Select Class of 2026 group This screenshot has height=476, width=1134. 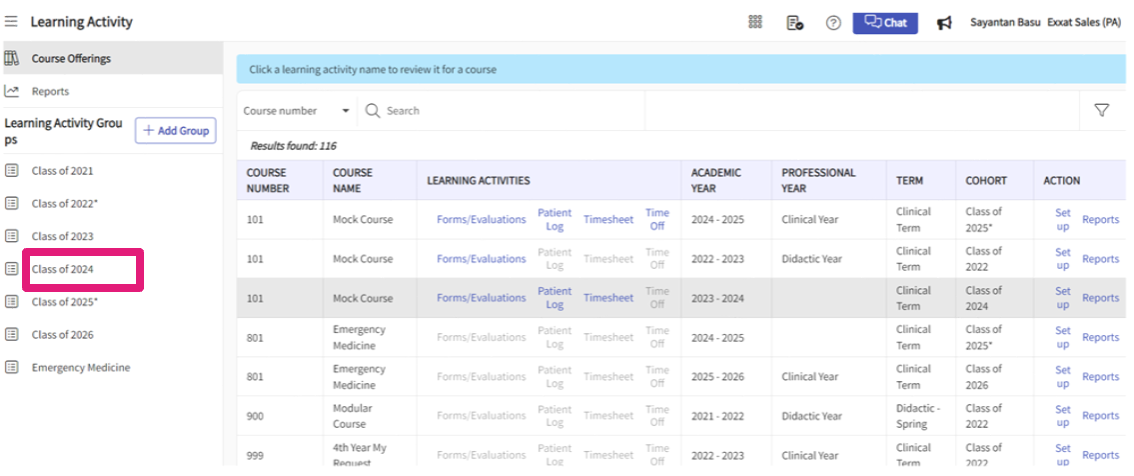pos(62,335)
